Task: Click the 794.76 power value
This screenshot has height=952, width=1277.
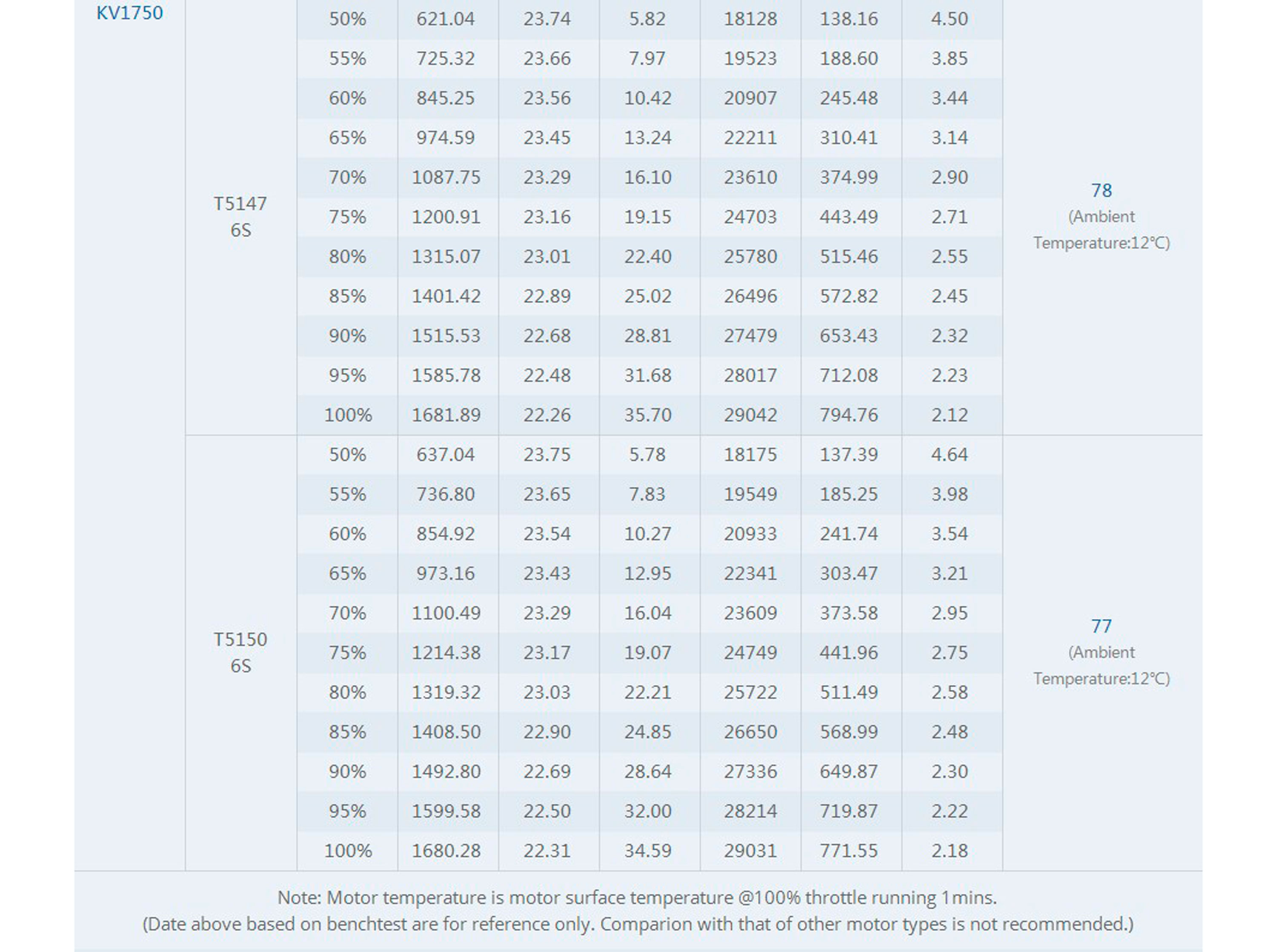Action: (x=848, y=415)
